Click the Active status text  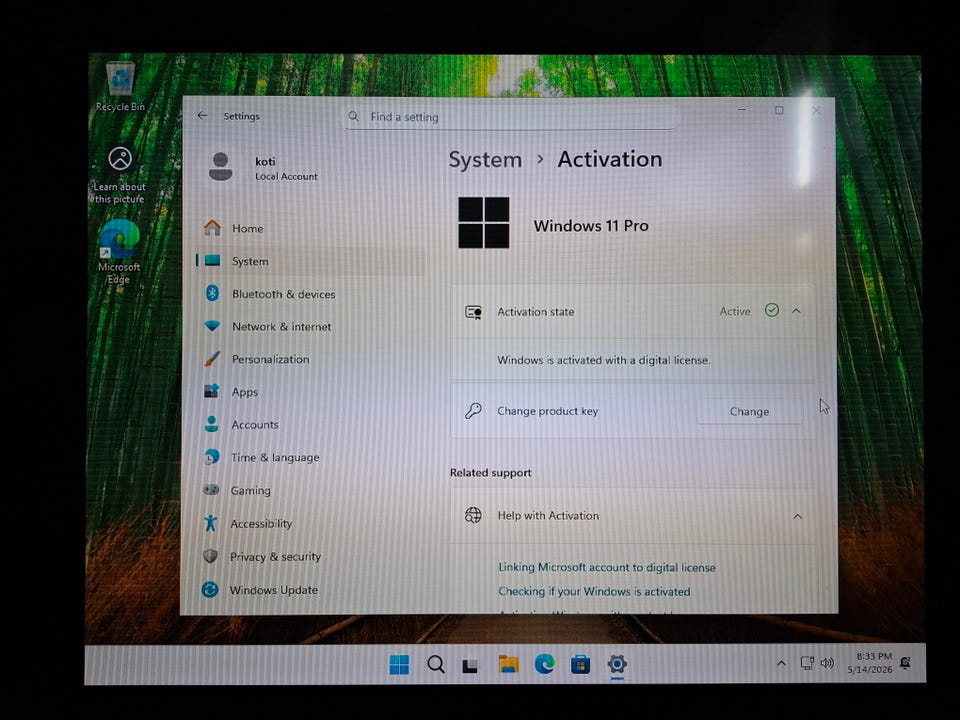(x=735, y=311)
